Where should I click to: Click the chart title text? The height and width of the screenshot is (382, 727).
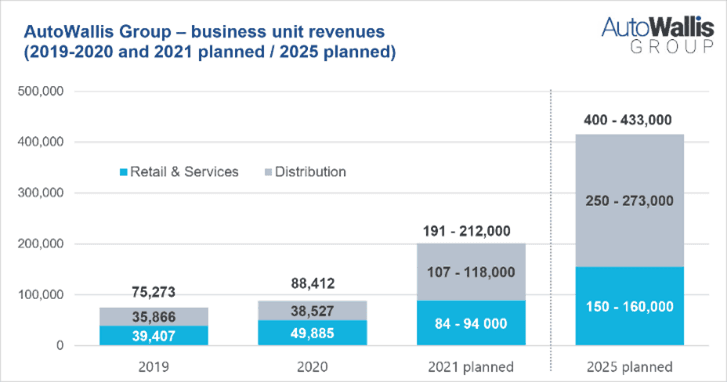click(x=210, y=42)
